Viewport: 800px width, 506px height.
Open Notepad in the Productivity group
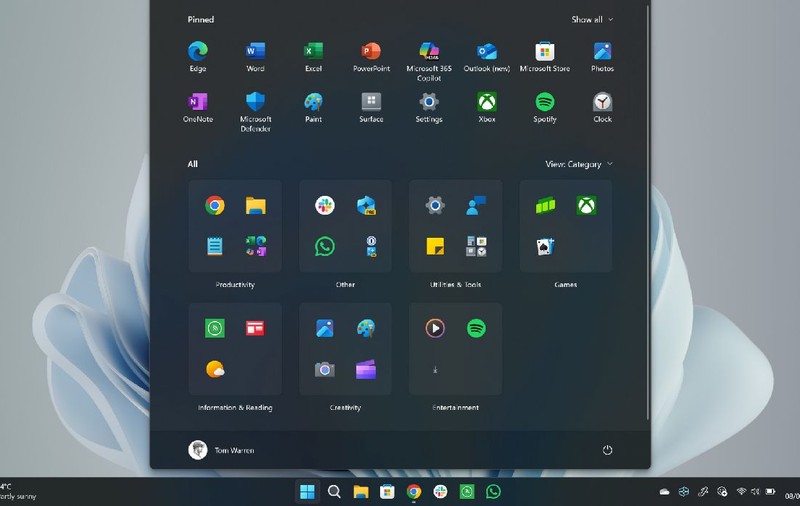[x=215, y=246]
